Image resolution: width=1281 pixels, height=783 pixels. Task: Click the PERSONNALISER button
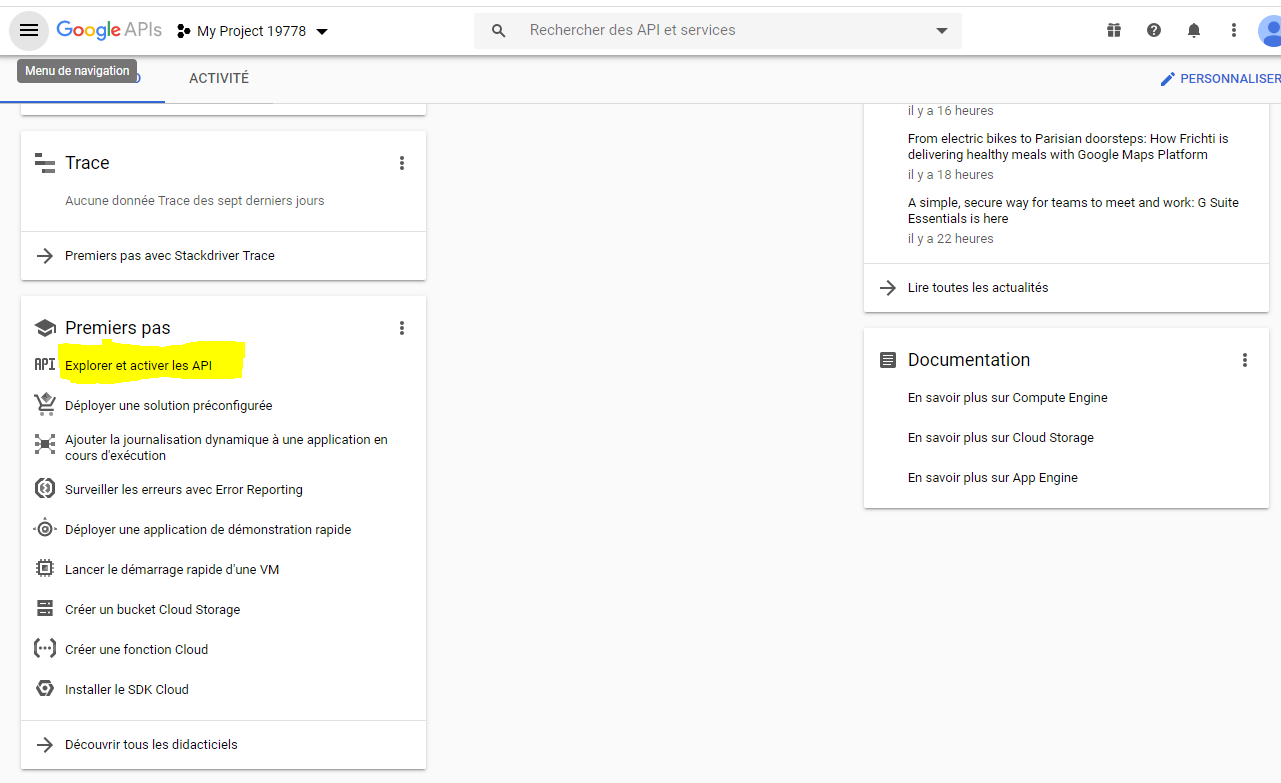click(x=1219, y=79)
